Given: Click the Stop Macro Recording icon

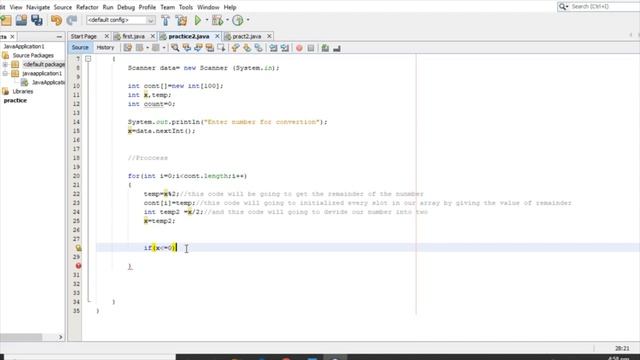Looking at the screenshot, I should coord(311,48).
